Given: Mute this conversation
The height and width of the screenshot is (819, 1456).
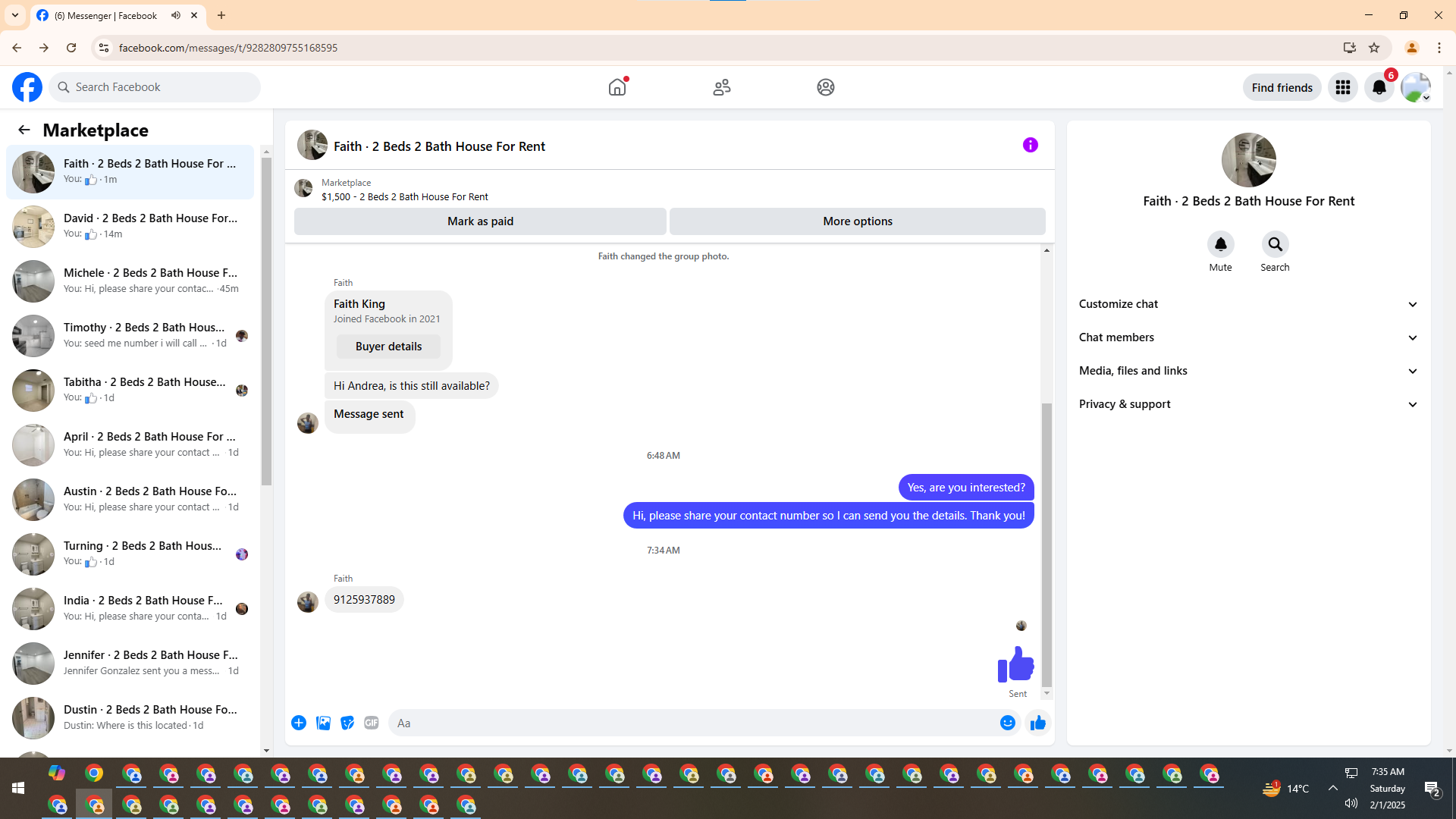Looking at the screenshot, I should (1220, 244).
